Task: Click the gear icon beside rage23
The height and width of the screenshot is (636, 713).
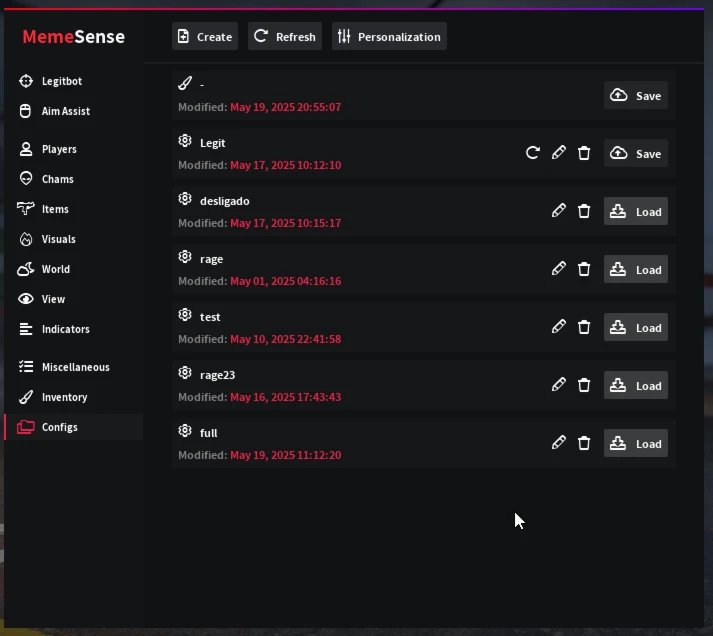Action: click(x=185, y=373)
